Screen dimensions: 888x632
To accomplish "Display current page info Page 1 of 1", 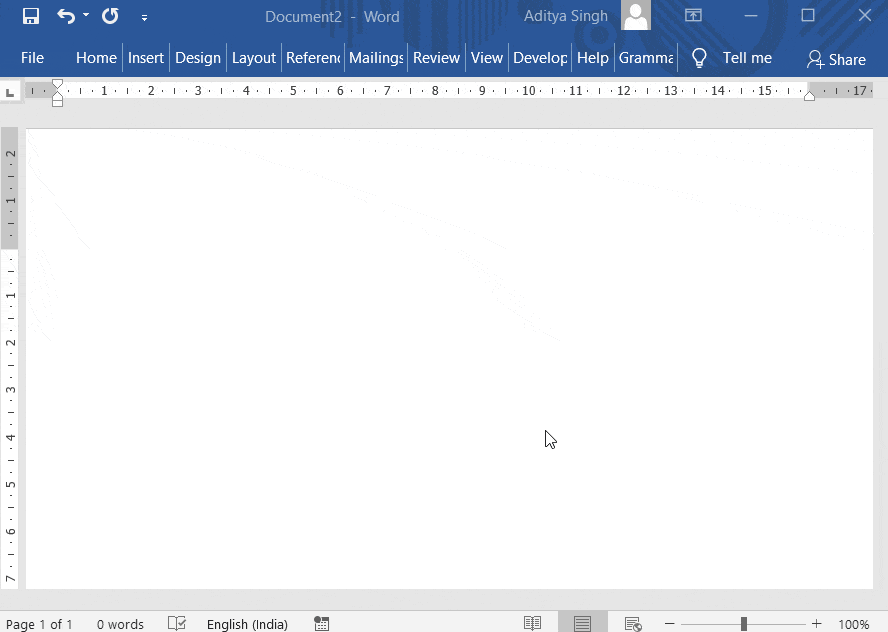I will 40,623.
